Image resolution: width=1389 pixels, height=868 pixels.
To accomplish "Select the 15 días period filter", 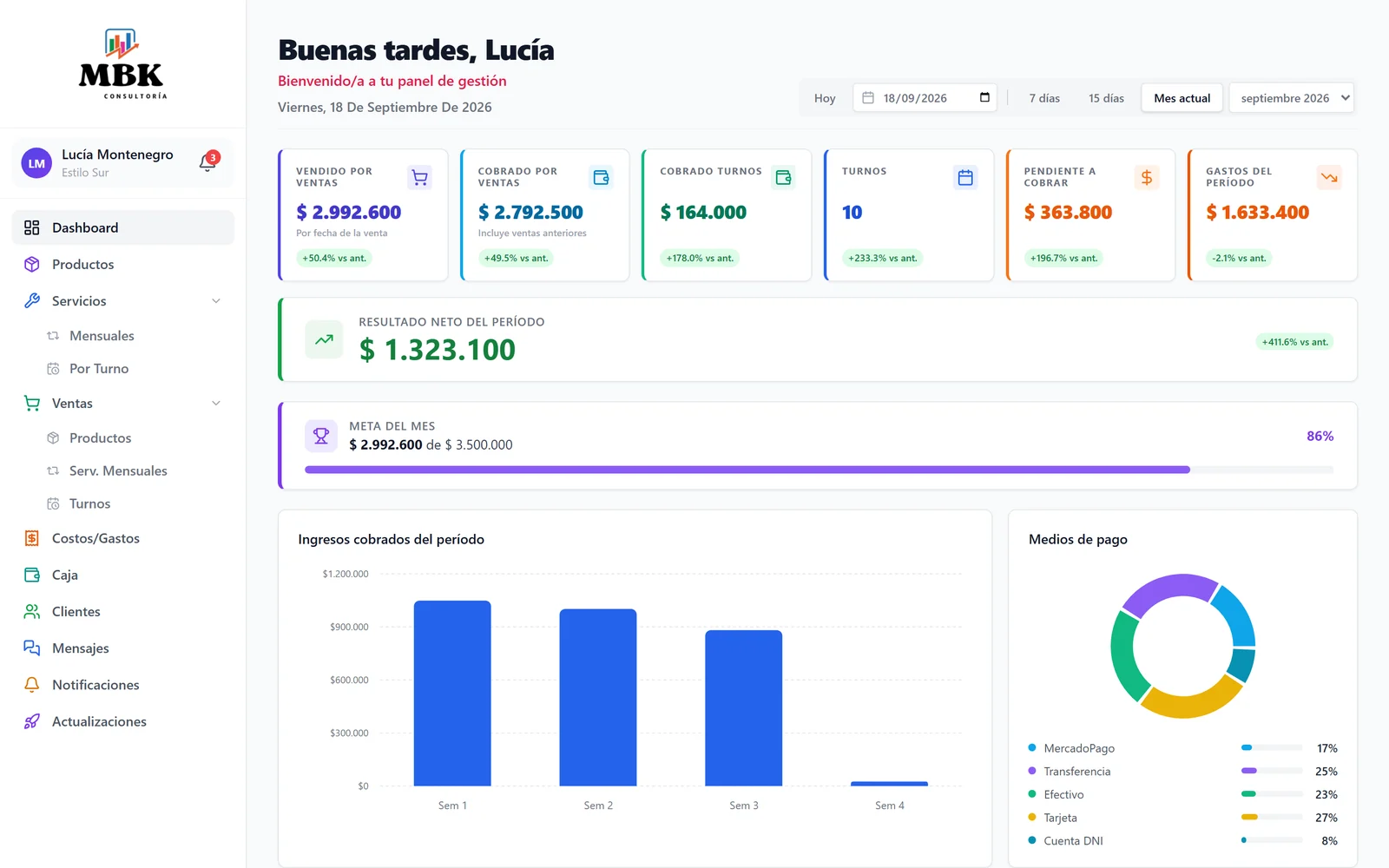I will click(x=1106, y=98).
